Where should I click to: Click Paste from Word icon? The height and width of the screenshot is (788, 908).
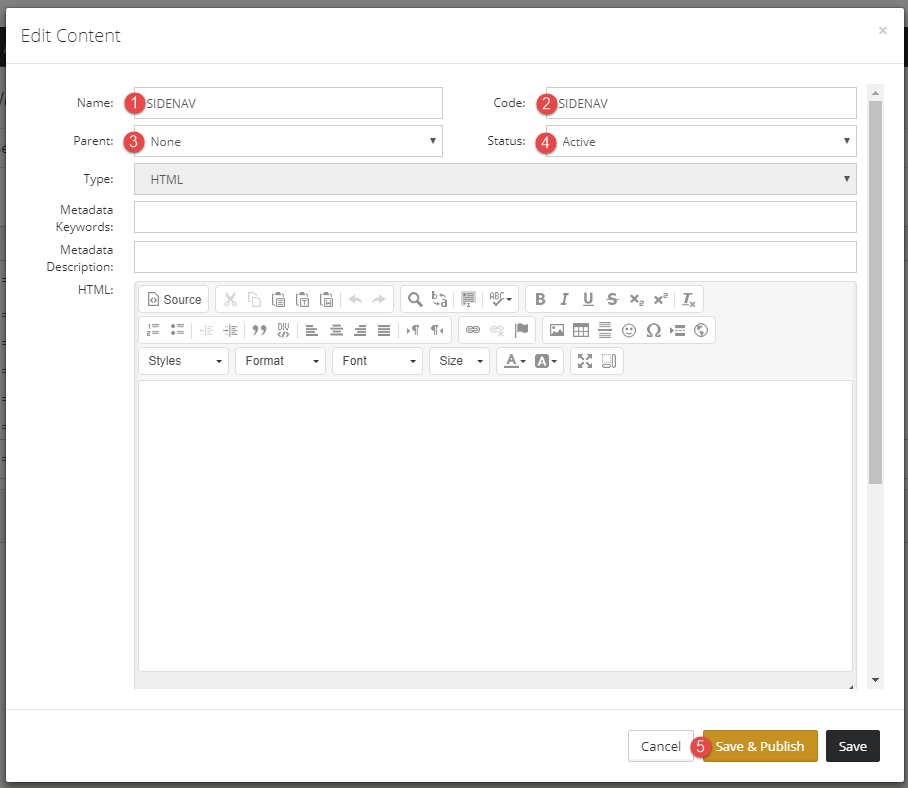click(327, 299)
